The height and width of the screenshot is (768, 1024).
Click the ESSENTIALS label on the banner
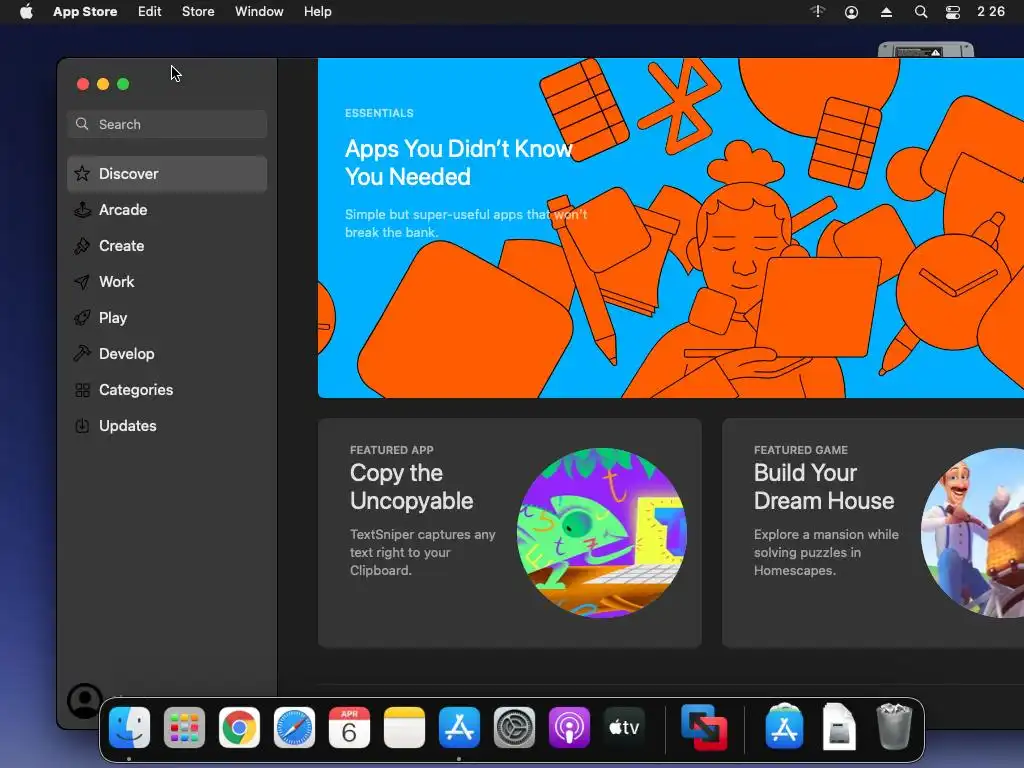coord(379,113)
